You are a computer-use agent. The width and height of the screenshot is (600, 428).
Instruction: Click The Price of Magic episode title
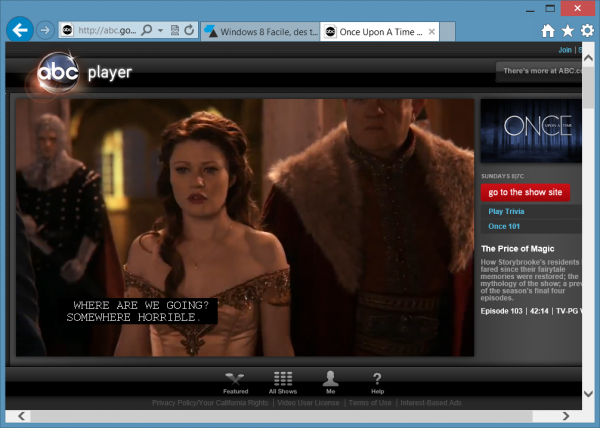[x=517, y=249]
